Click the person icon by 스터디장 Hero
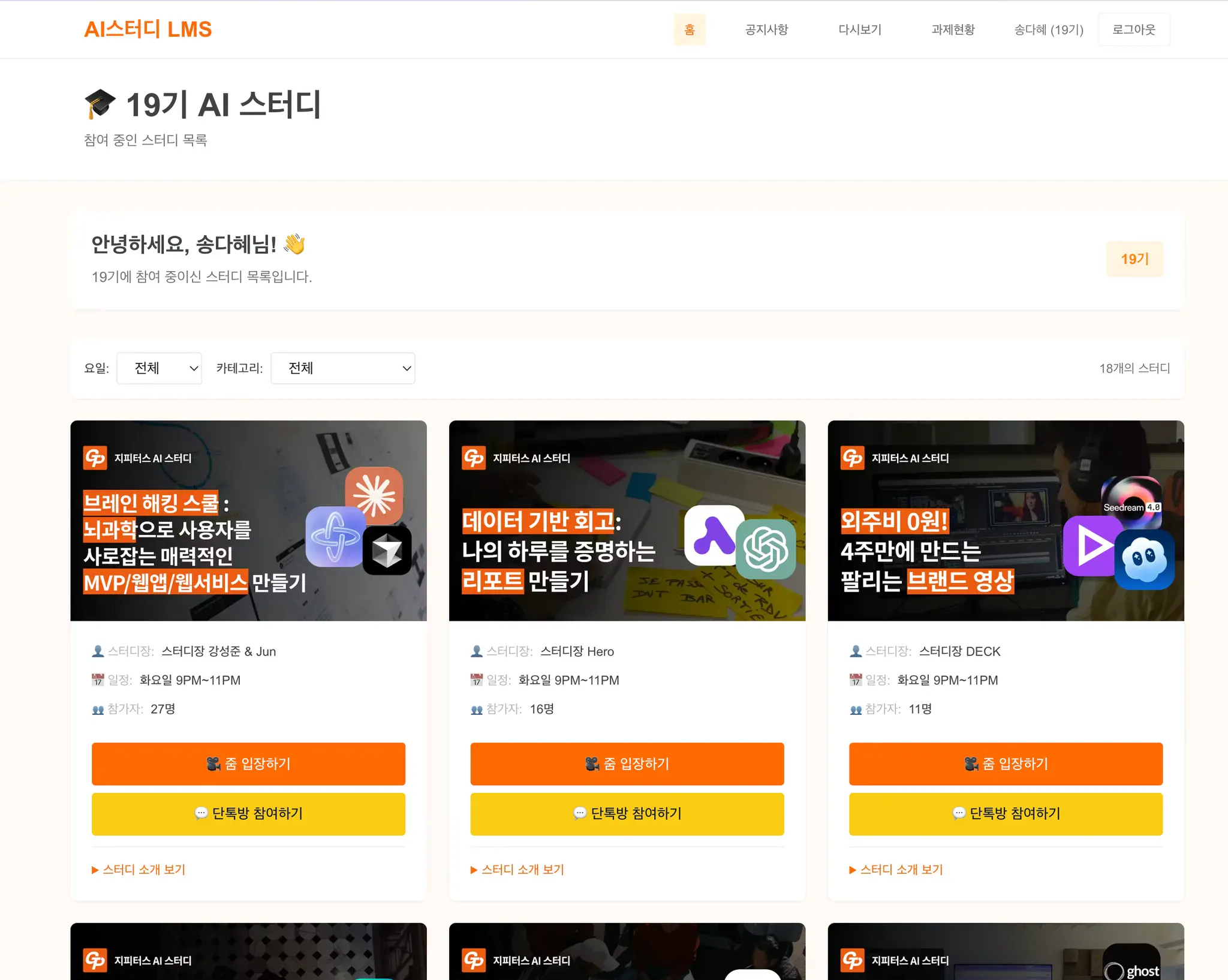1228x980 pixels. [477, 651]
